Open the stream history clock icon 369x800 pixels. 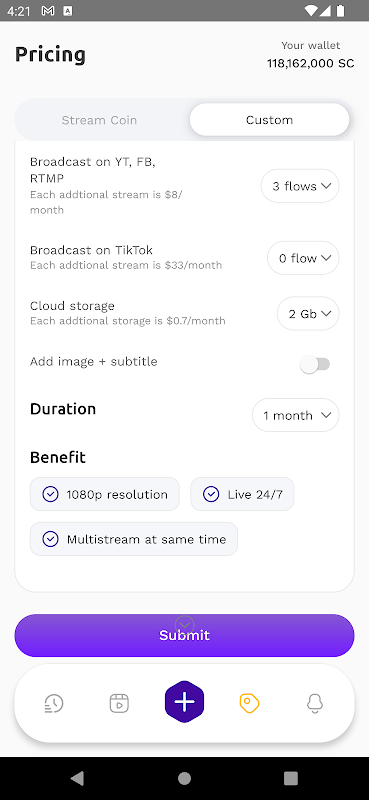54,703
